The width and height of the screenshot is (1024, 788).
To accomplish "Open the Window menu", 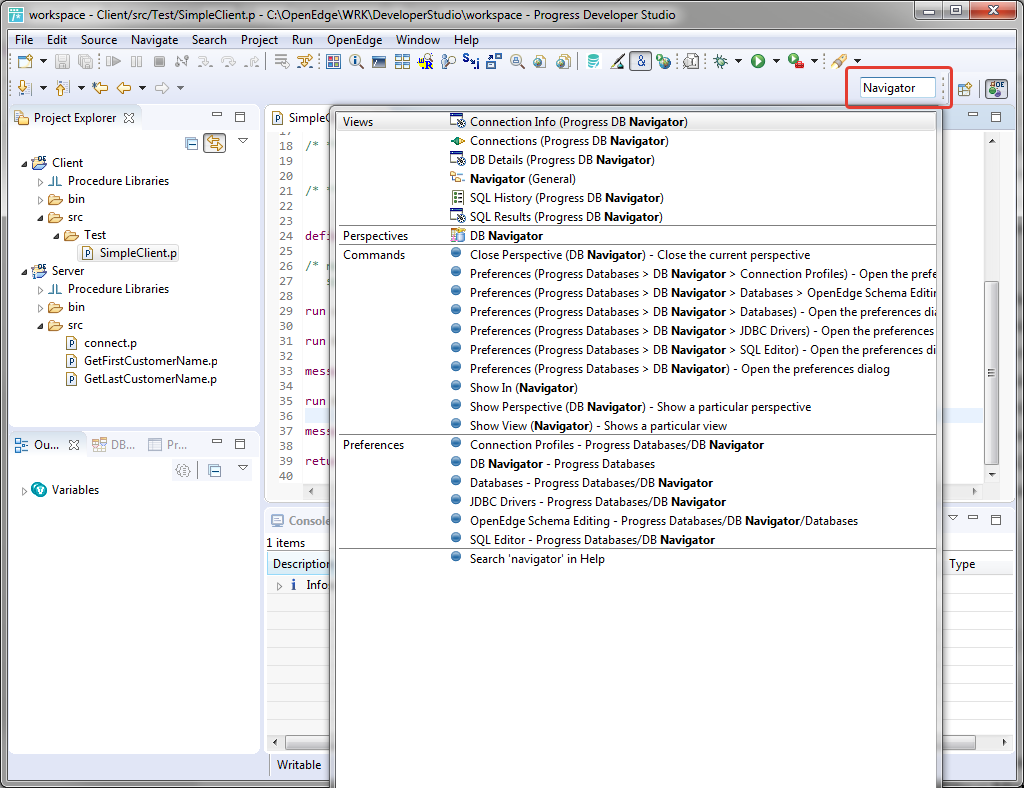I will 418,40.
